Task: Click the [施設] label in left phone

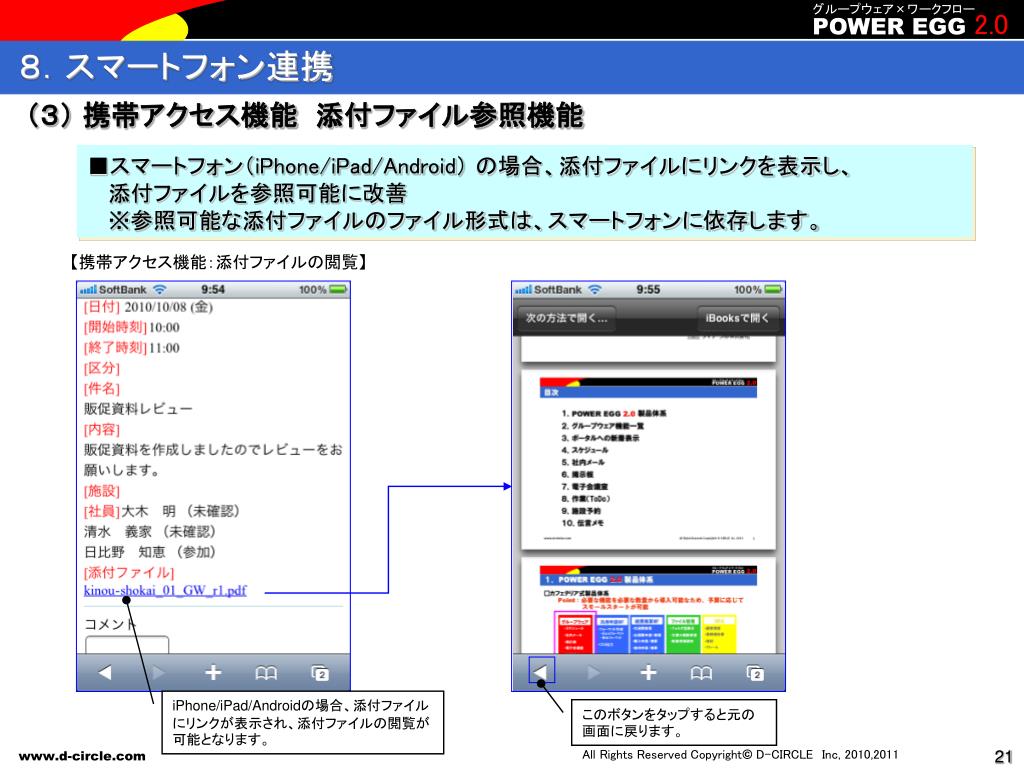Action: click(102, 490)
